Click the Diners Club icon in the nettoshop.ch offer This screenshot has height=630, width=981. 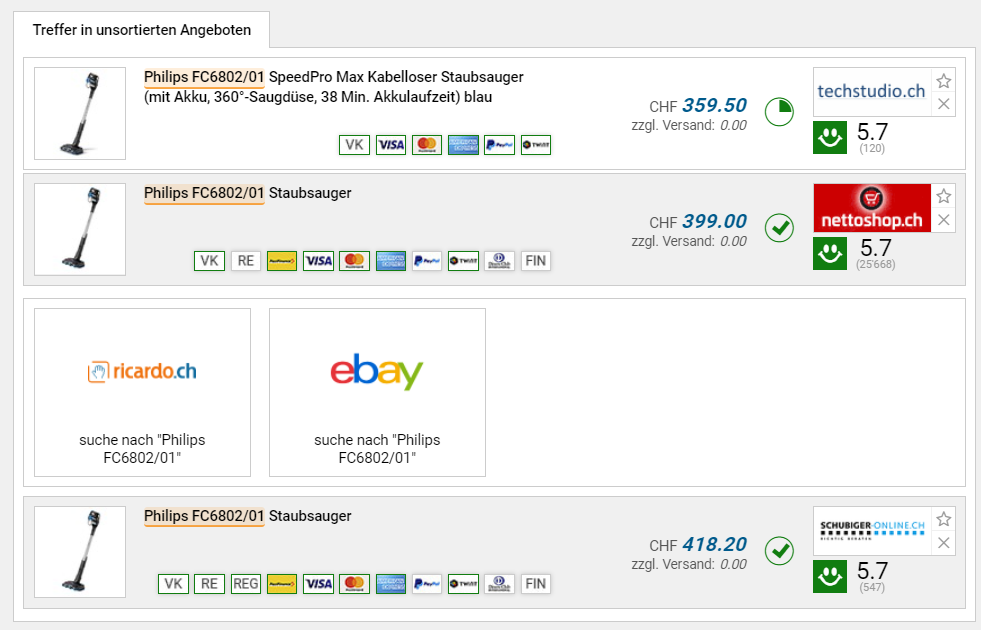click(500, 261)
